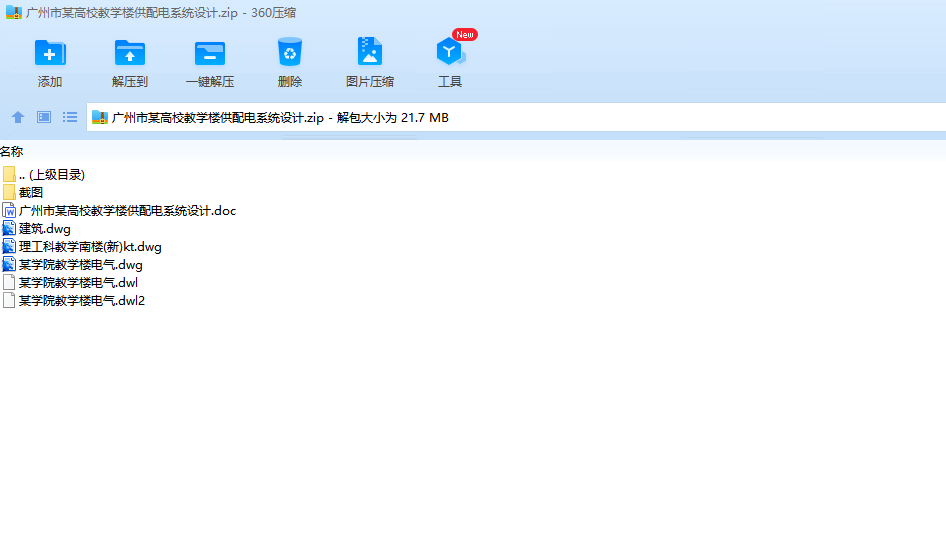Viewport: 946px width, 534px height.
Task: Switch to the detail pane view icon
Action: point(44,117)
